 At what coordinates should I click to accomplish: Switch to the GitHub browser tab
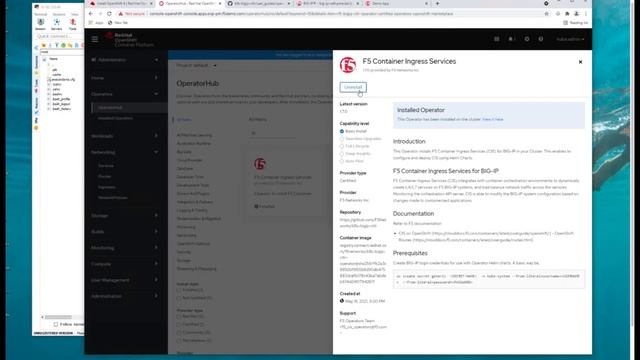click(x=258, y=4)
